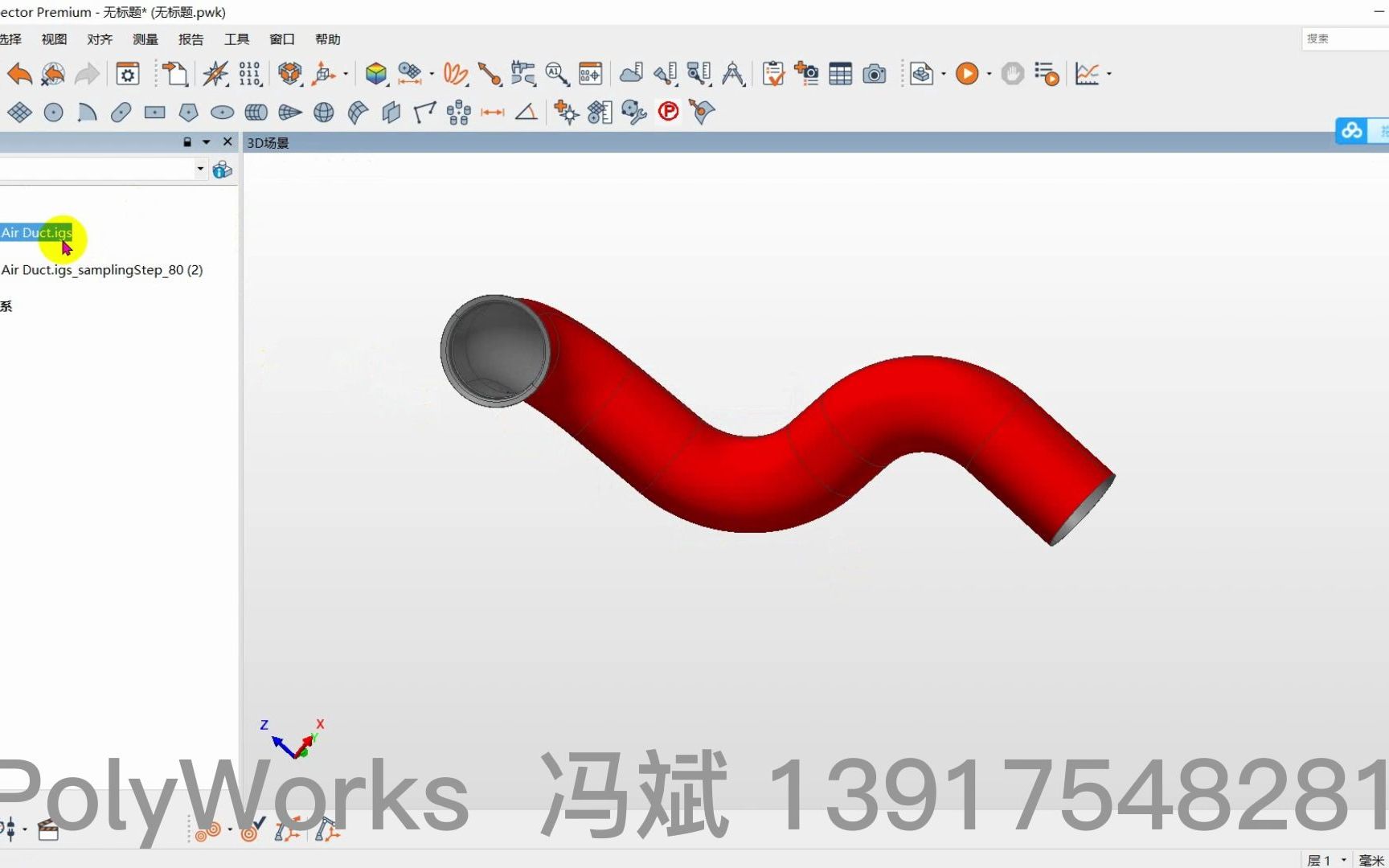The width and height of the screenshot is (1389, 868).
Task: Expand the tree panel filter dropdown
Action: point(200,169)
